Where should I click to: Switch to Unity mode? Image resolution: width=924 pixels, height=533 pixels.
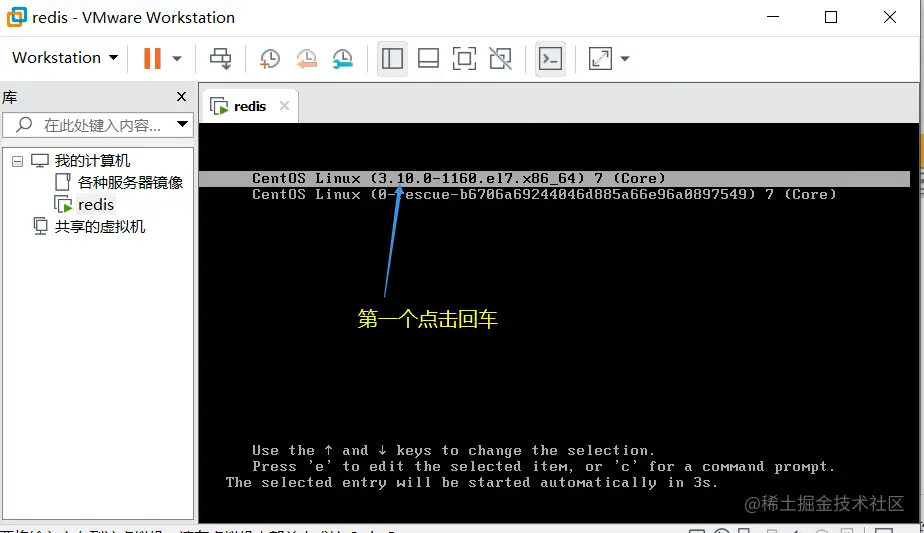[500, 58]
